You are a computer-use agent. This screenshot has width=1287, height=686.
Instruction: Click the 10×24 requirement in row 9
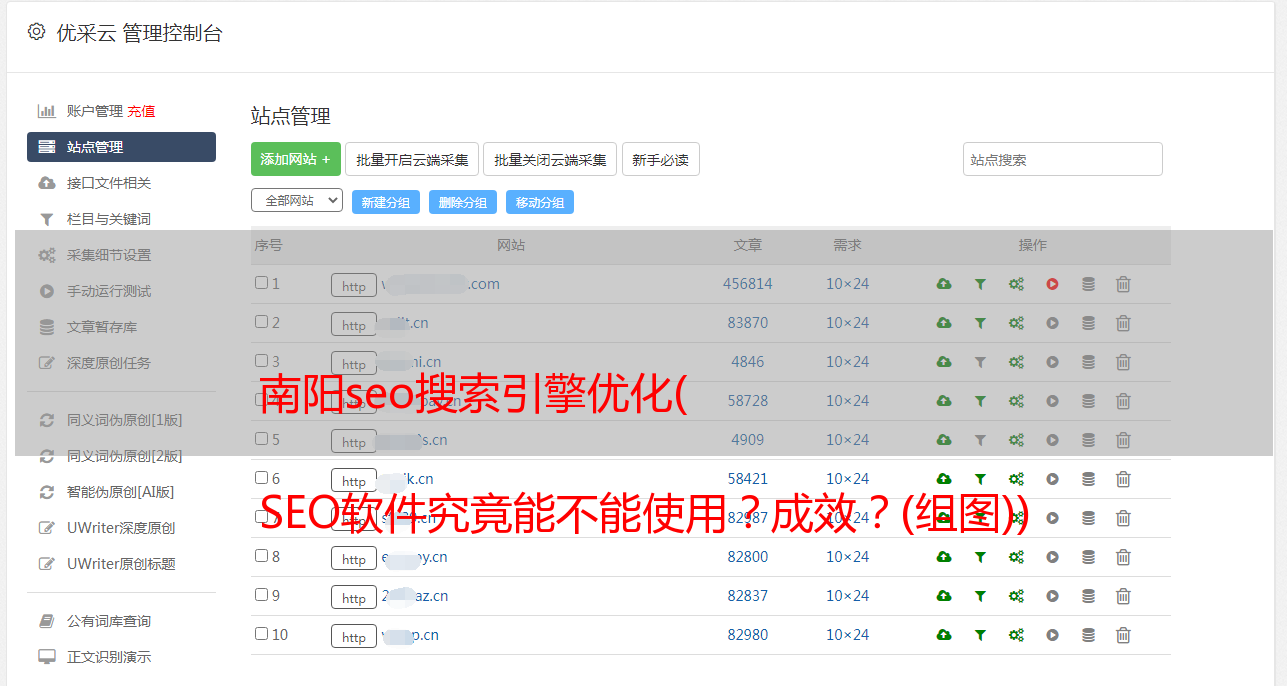[848, 596]
